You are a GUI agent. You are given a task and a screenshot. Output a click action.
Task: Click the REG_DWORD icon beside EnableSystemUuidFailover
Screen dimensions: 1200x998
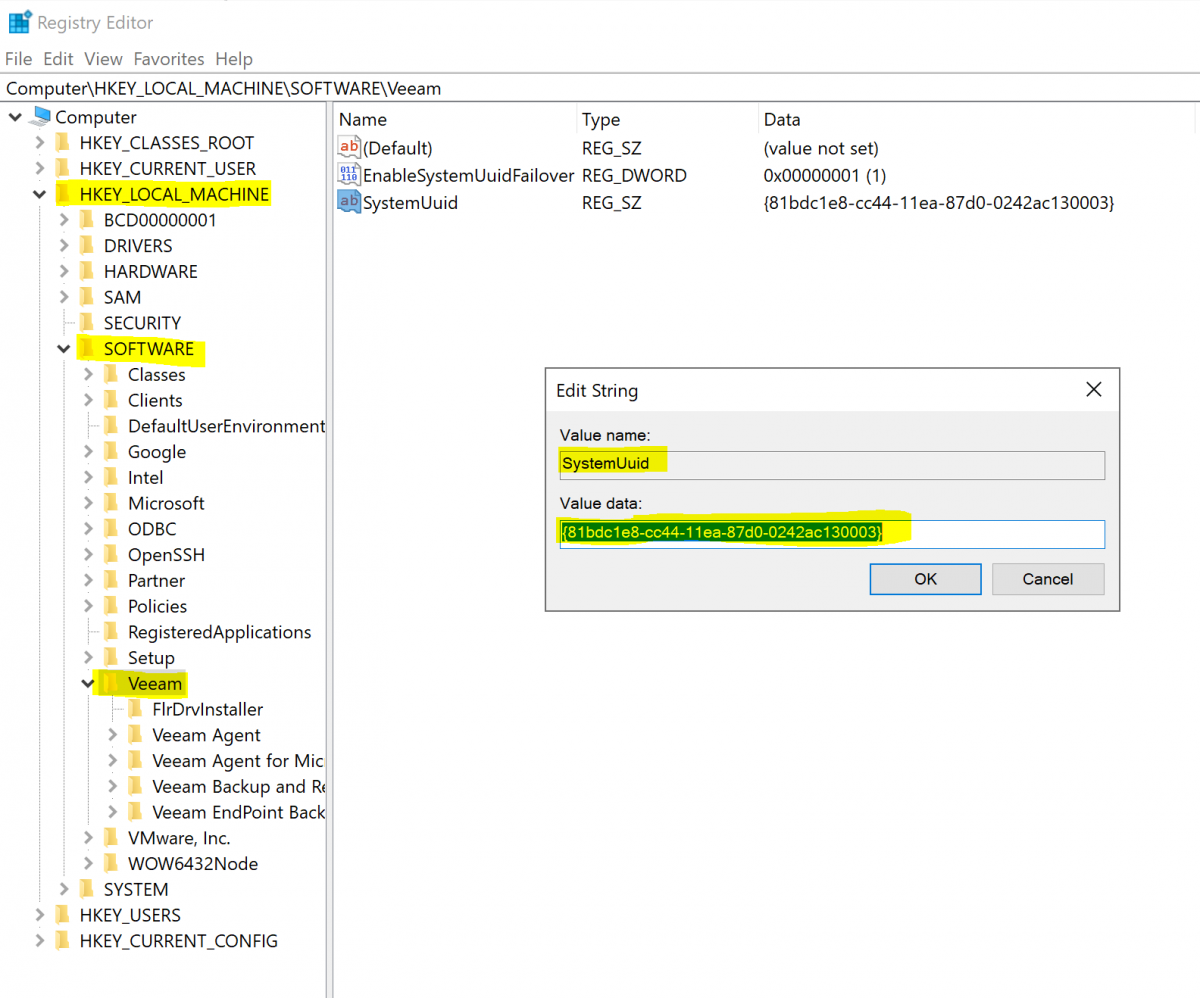[x=349, y=176]
